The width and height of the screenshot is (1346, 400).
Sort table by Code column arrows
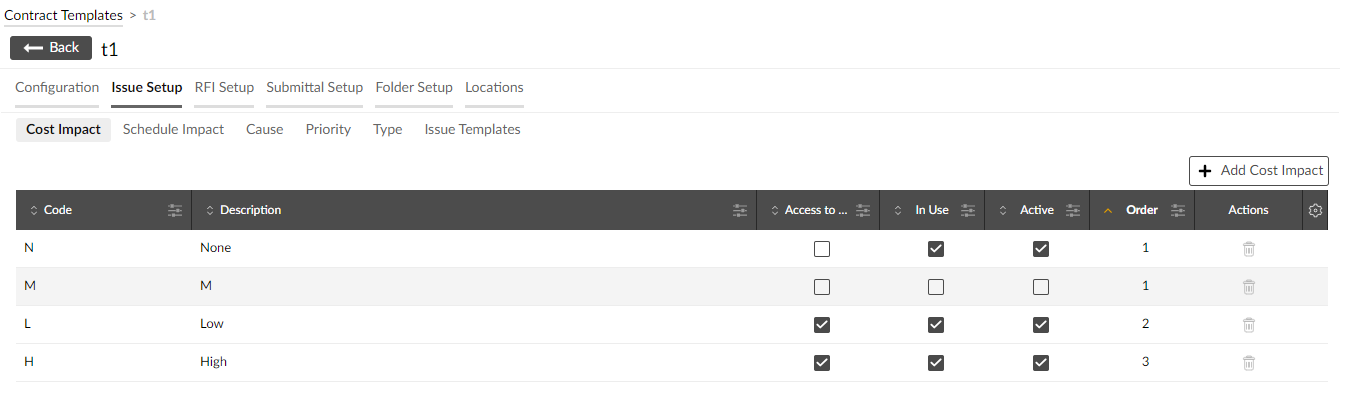[x=34, y=210]
